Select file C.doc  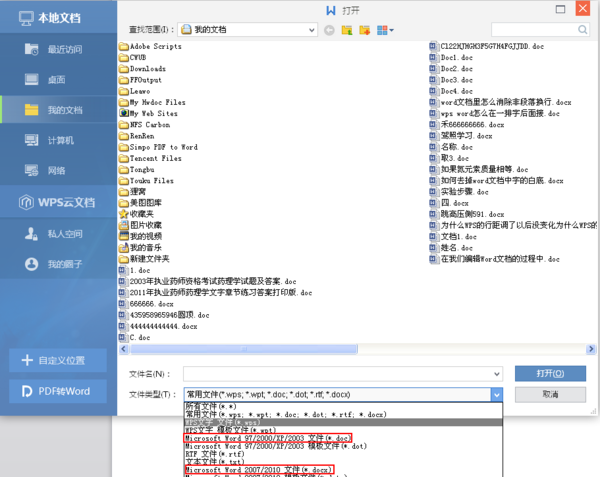(x=134, y=337)
